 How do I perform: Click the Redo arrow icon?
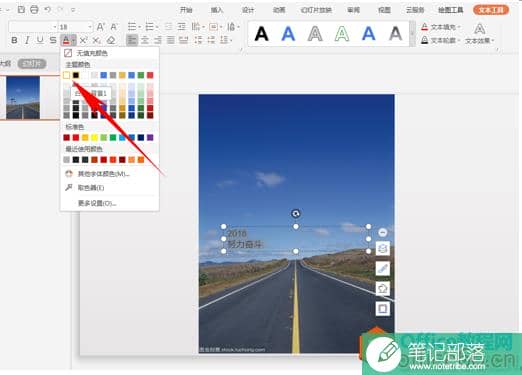(x=60, y=10)
